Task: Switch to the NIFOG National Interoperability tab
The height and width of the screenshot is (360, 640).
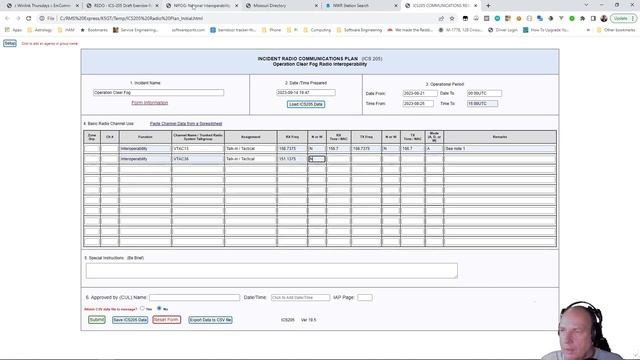Action: (x=202, y=6)
